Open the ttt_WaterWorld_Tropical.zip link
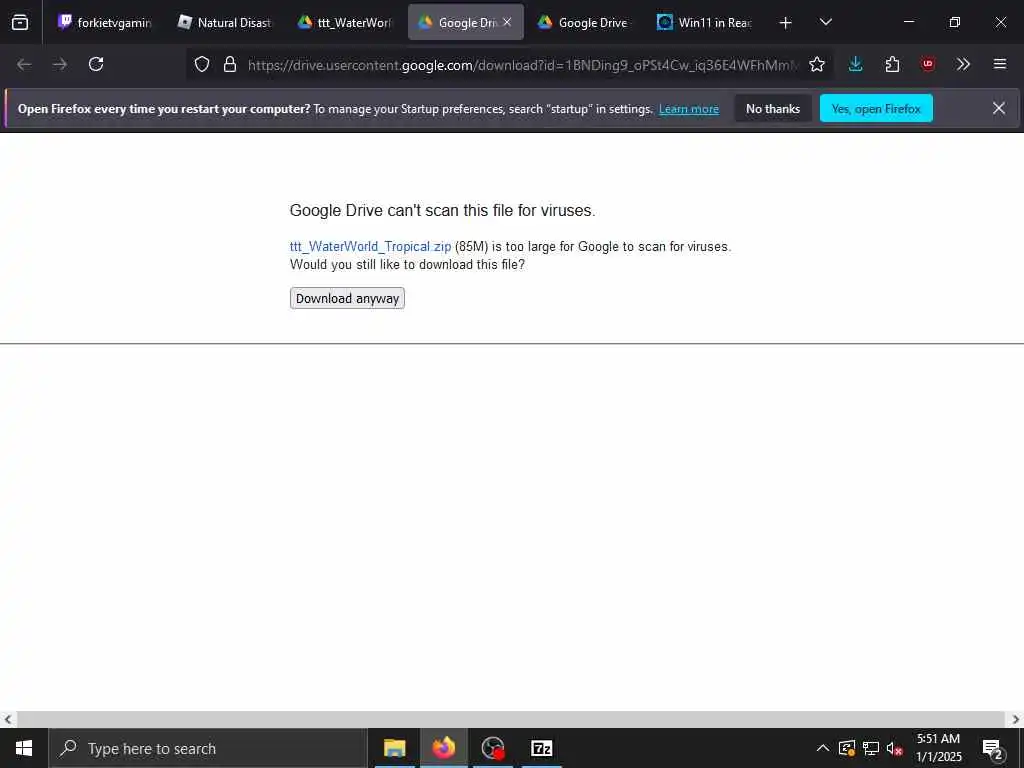1024x768 pixels. [x=370, y=247]
